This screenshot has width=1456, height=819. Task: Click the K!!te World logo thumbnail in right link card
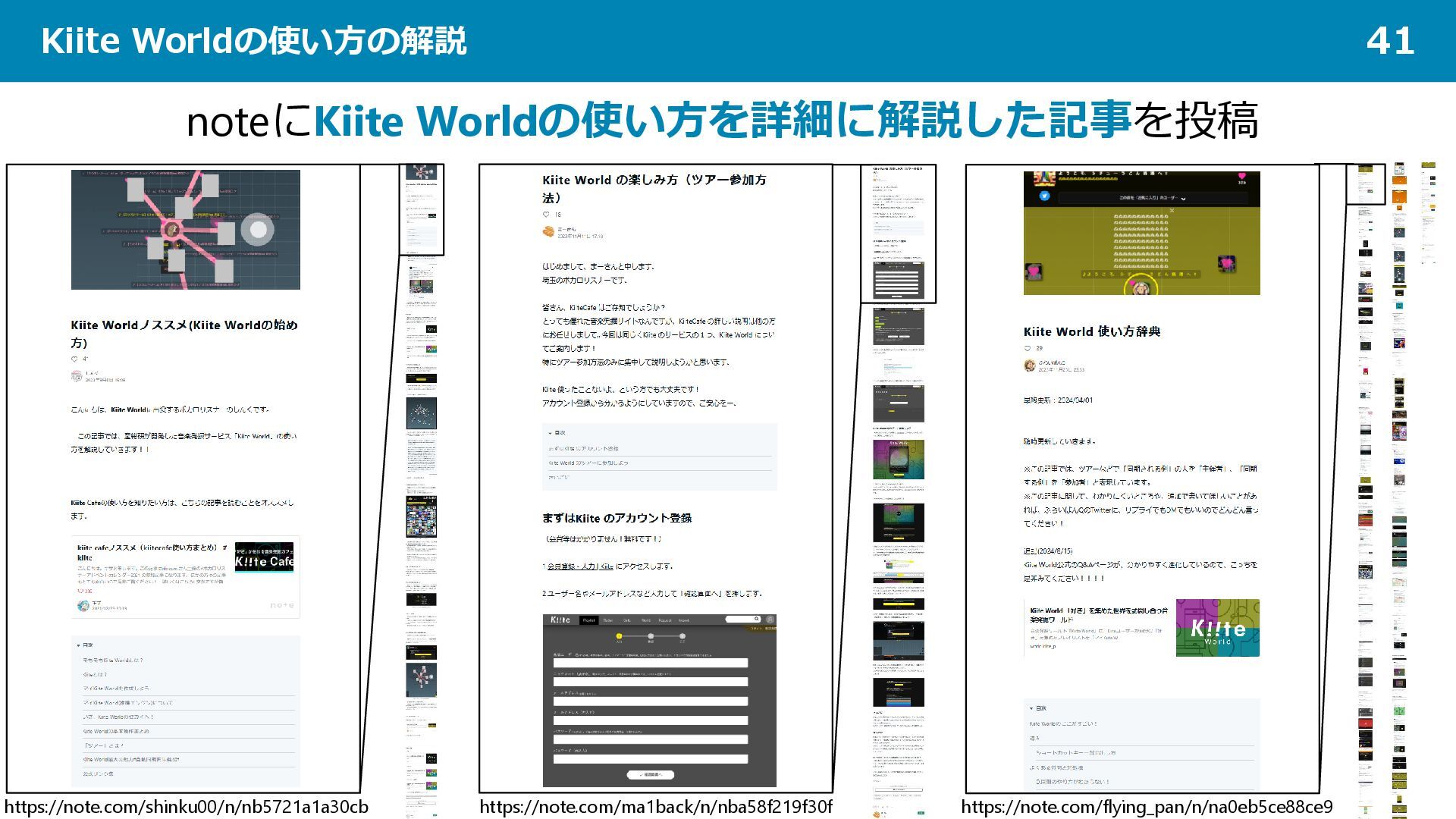click(1218, 629)
